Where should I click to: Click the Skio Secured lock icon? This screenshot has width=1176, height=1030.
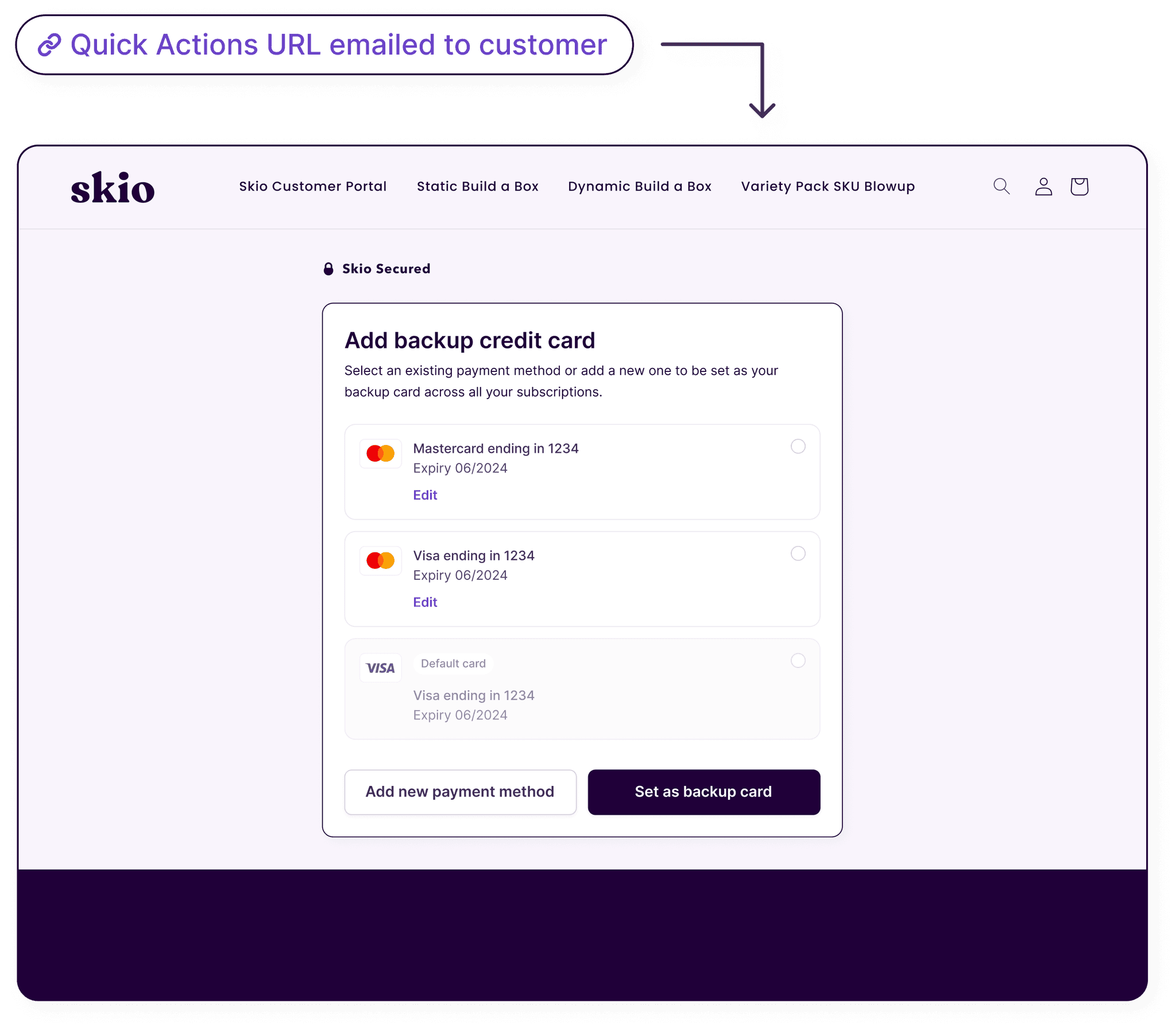pos(329,268)
